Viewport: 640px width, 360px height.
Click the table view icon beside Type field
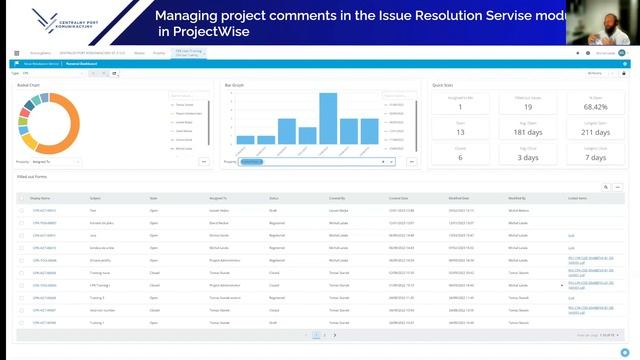tap(115, 73)
